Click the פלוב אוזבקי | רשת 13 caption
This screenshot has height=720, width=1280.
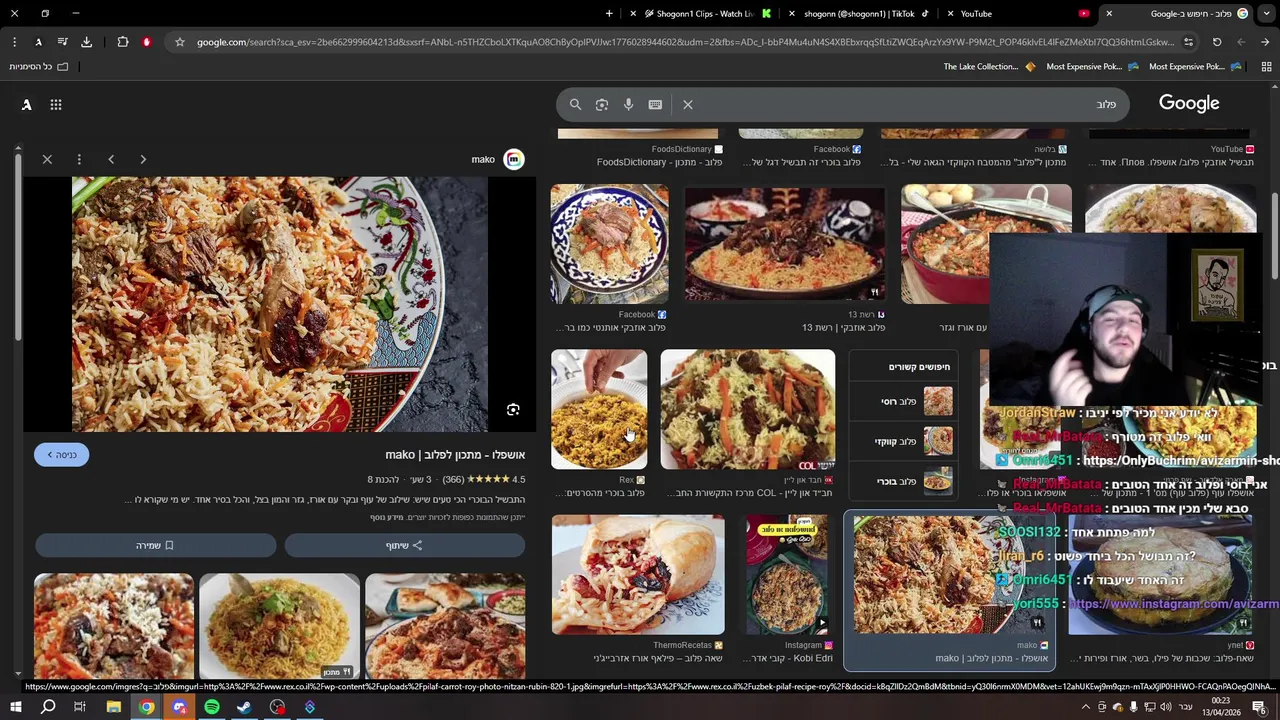coord(843,327)
